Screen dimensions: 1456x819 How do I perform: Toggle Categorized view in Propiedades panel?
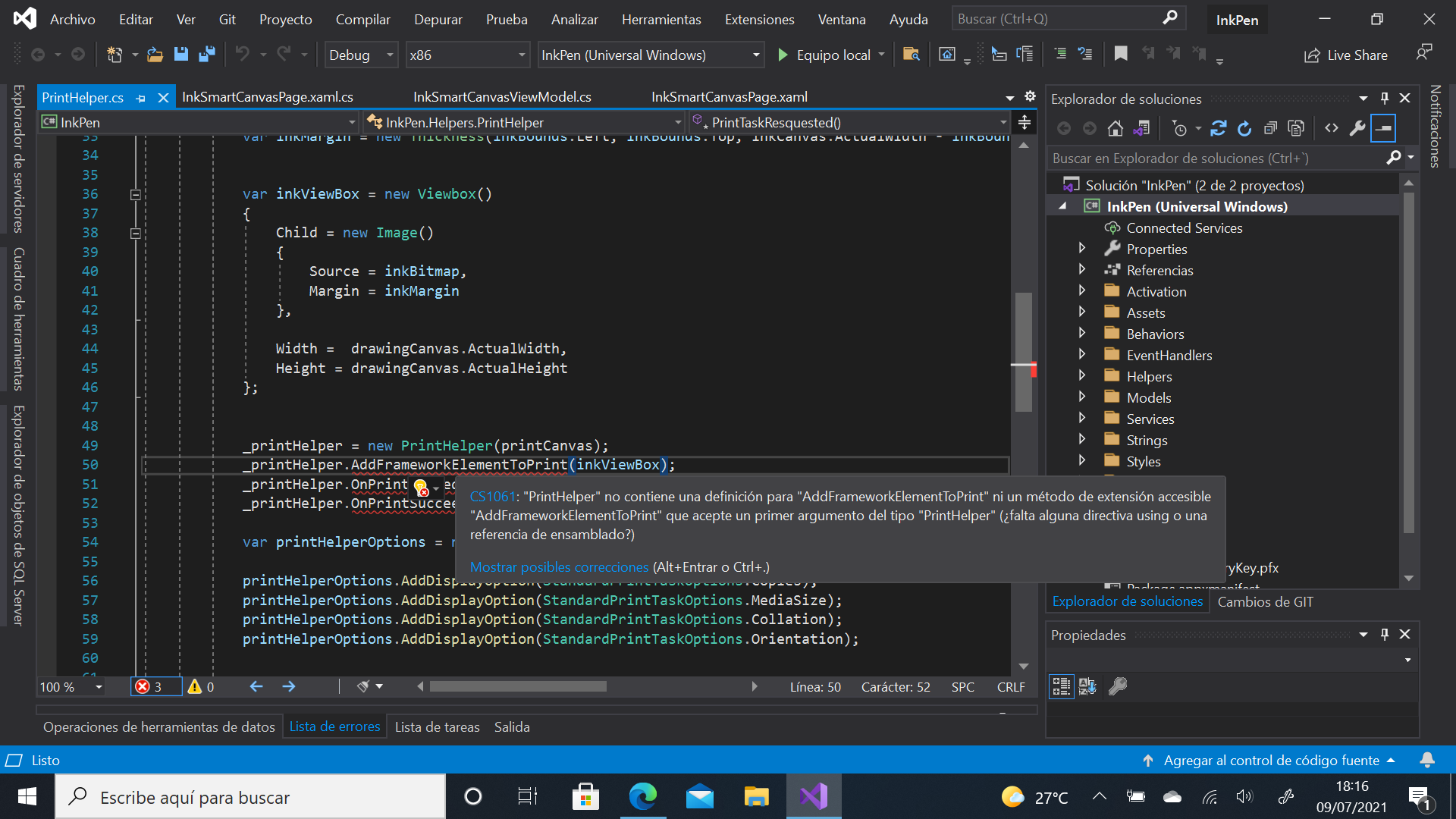1061,686
